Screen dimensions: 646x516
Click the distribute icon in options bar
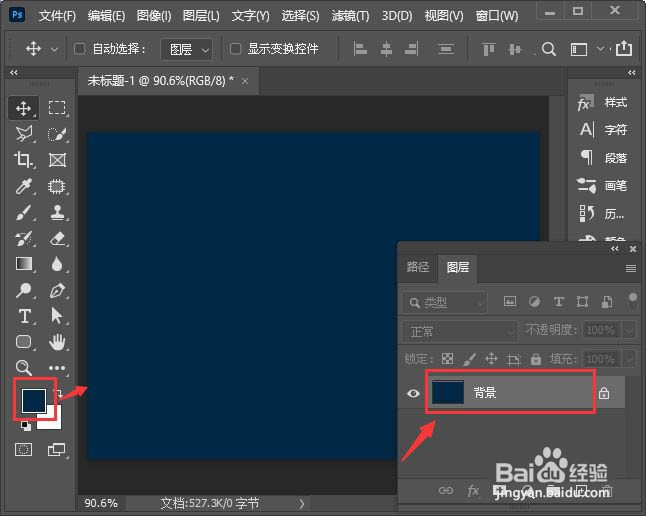click(x=445, y=49)
